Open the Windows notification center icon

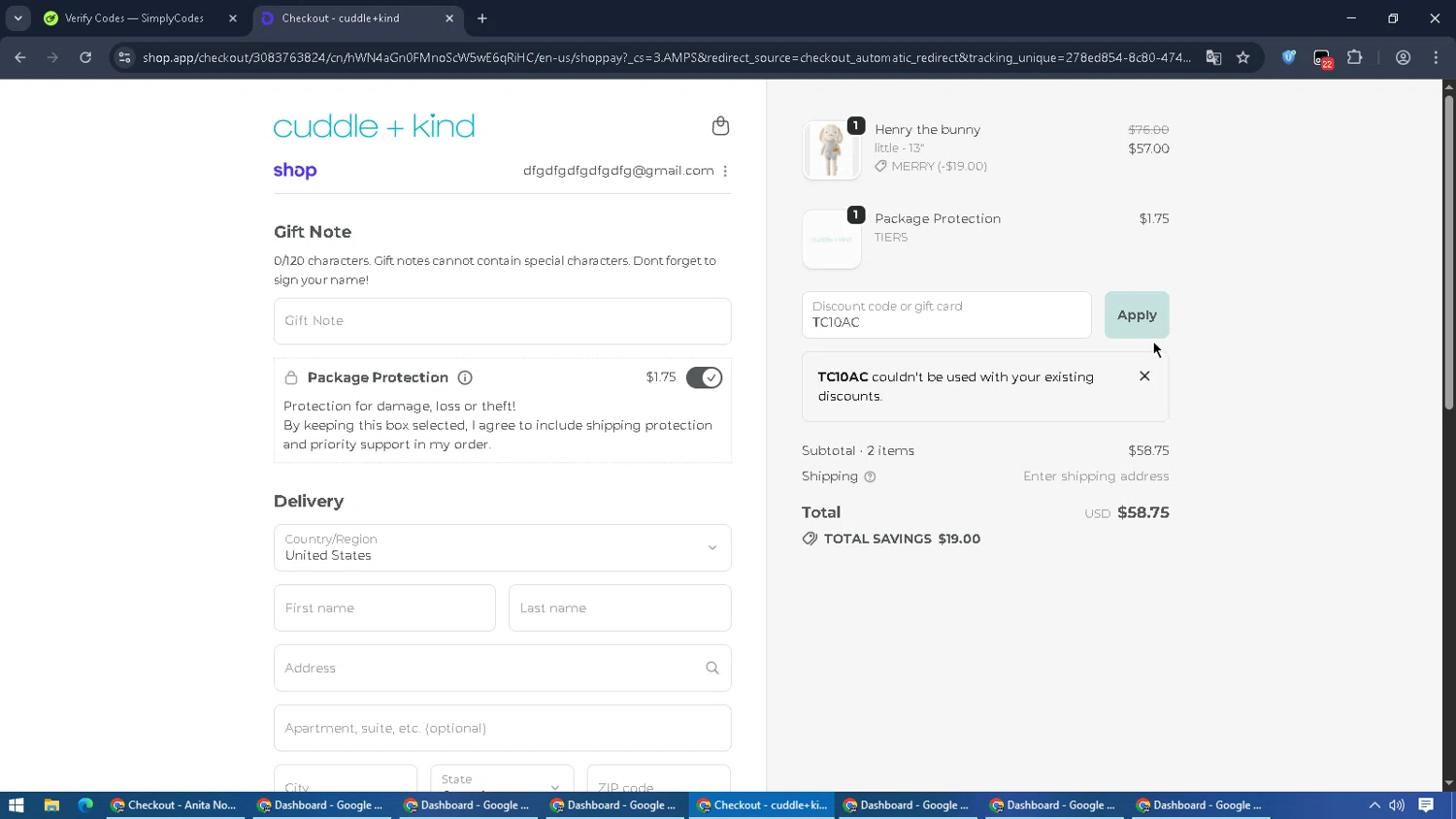point(1426,804)
